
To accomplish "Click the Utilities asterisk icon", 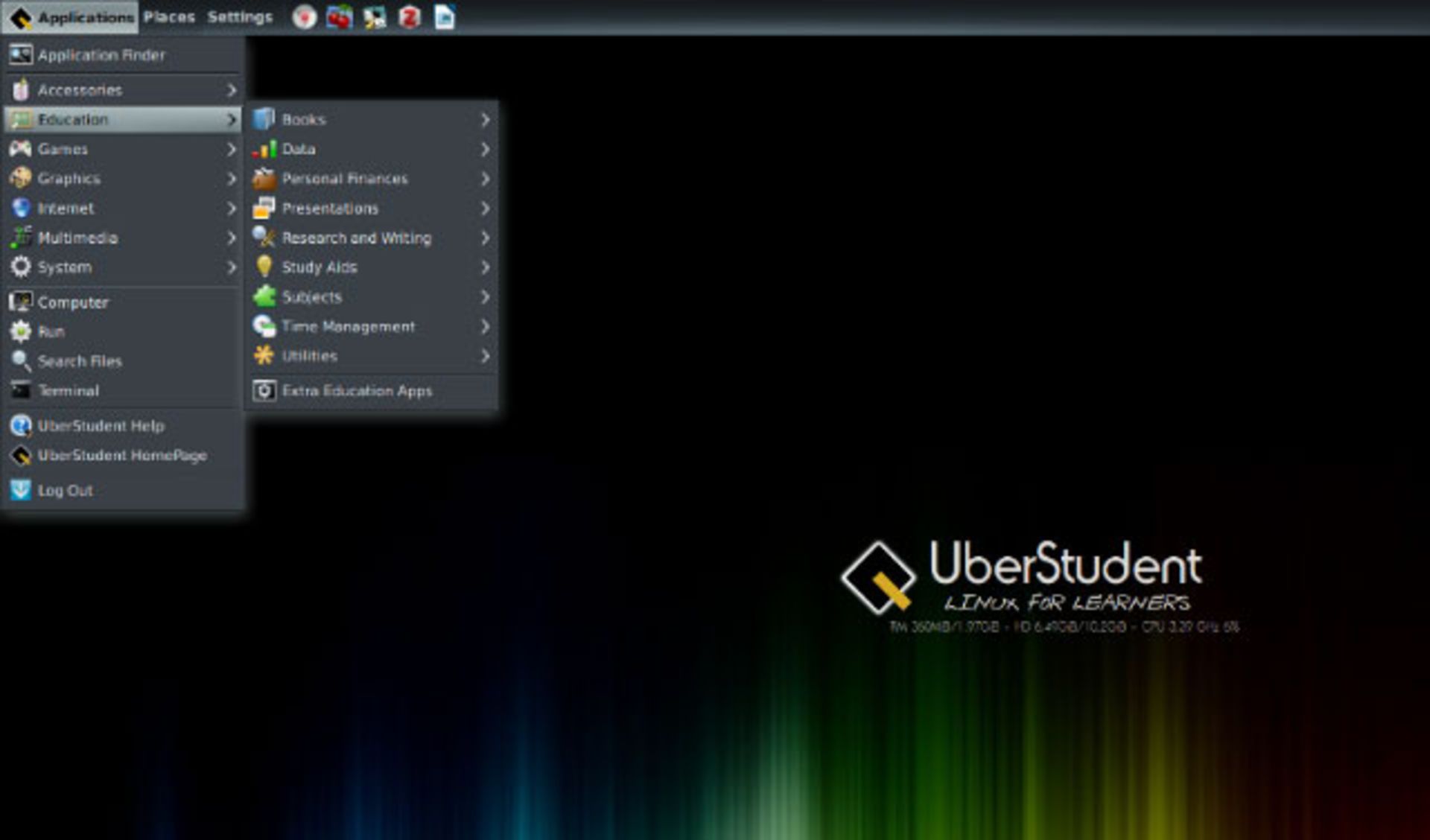I will (266, 355).
